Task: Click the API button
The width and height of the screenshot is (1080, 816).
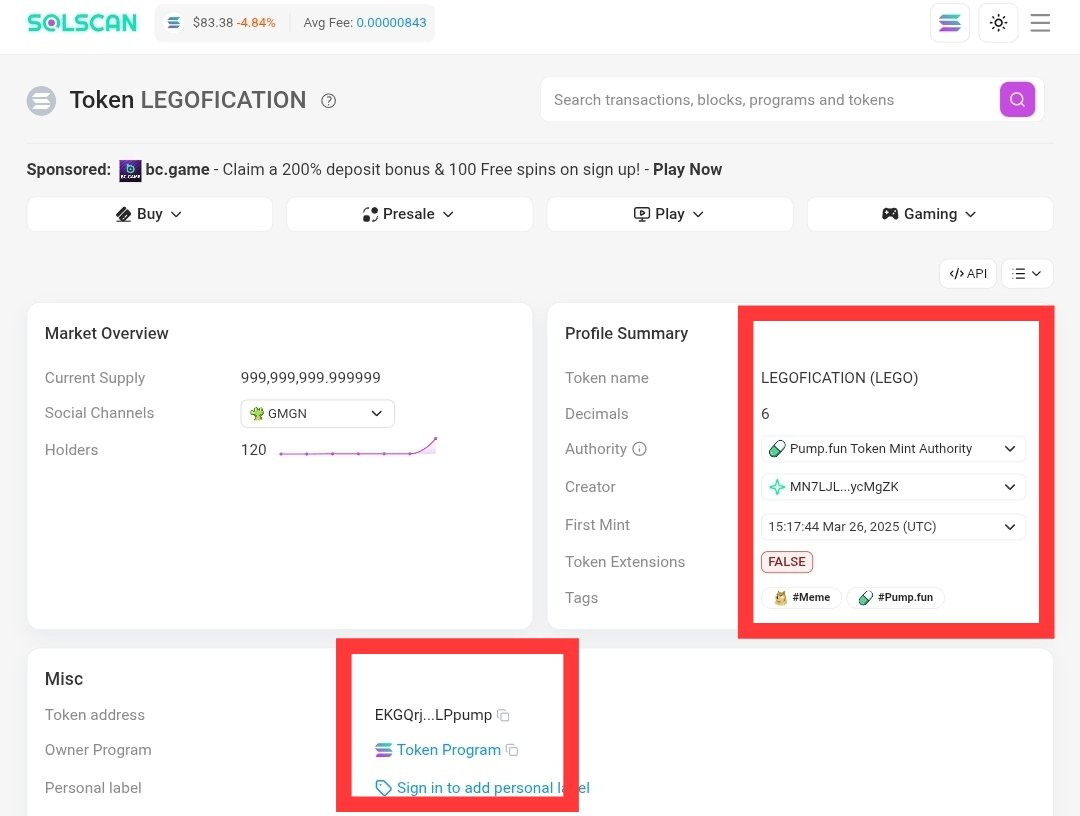Action: pyautogui.click(x=968, y=273)
